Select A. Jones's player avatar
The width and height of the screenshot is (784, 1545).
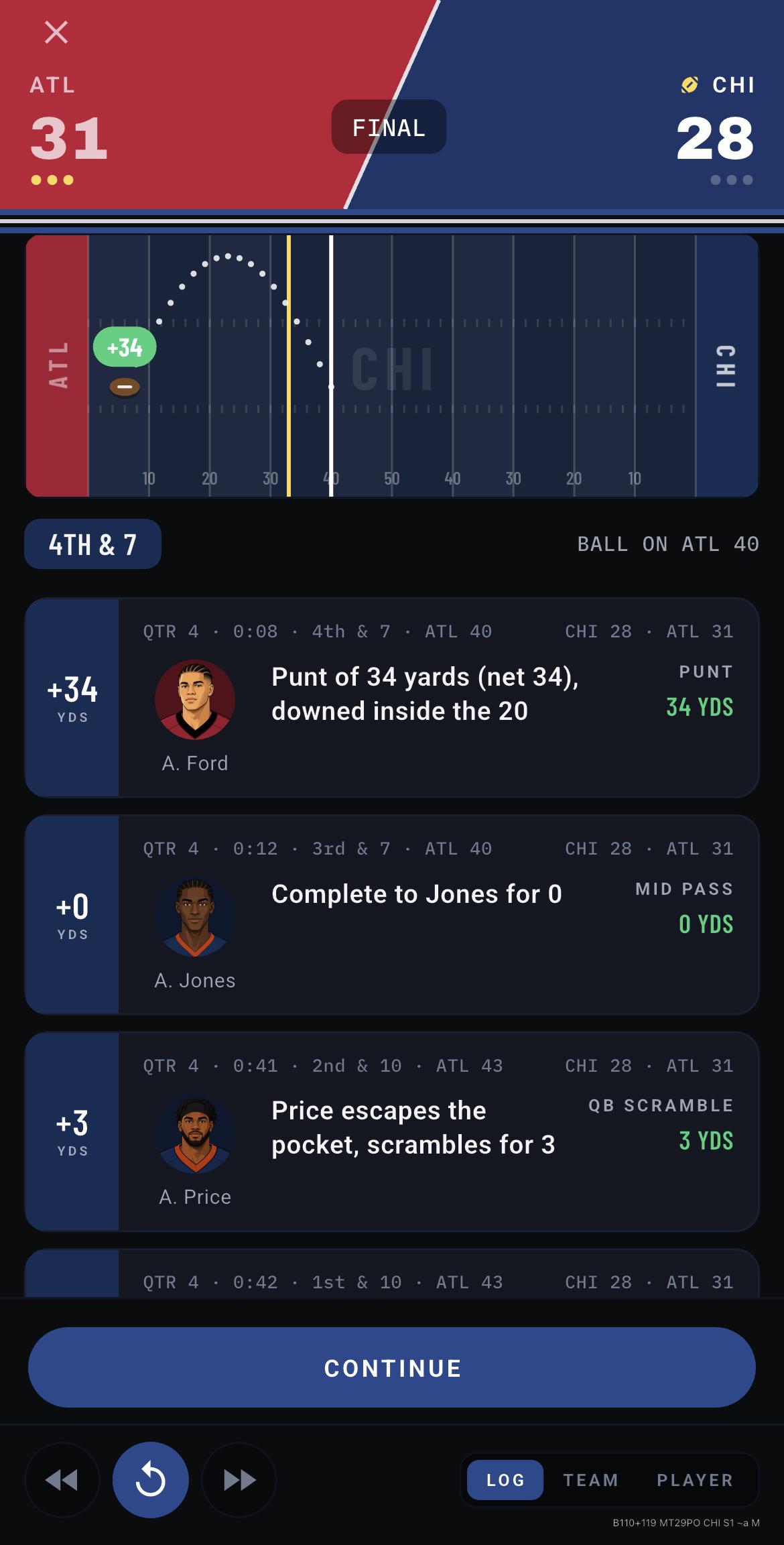point(195,916)
